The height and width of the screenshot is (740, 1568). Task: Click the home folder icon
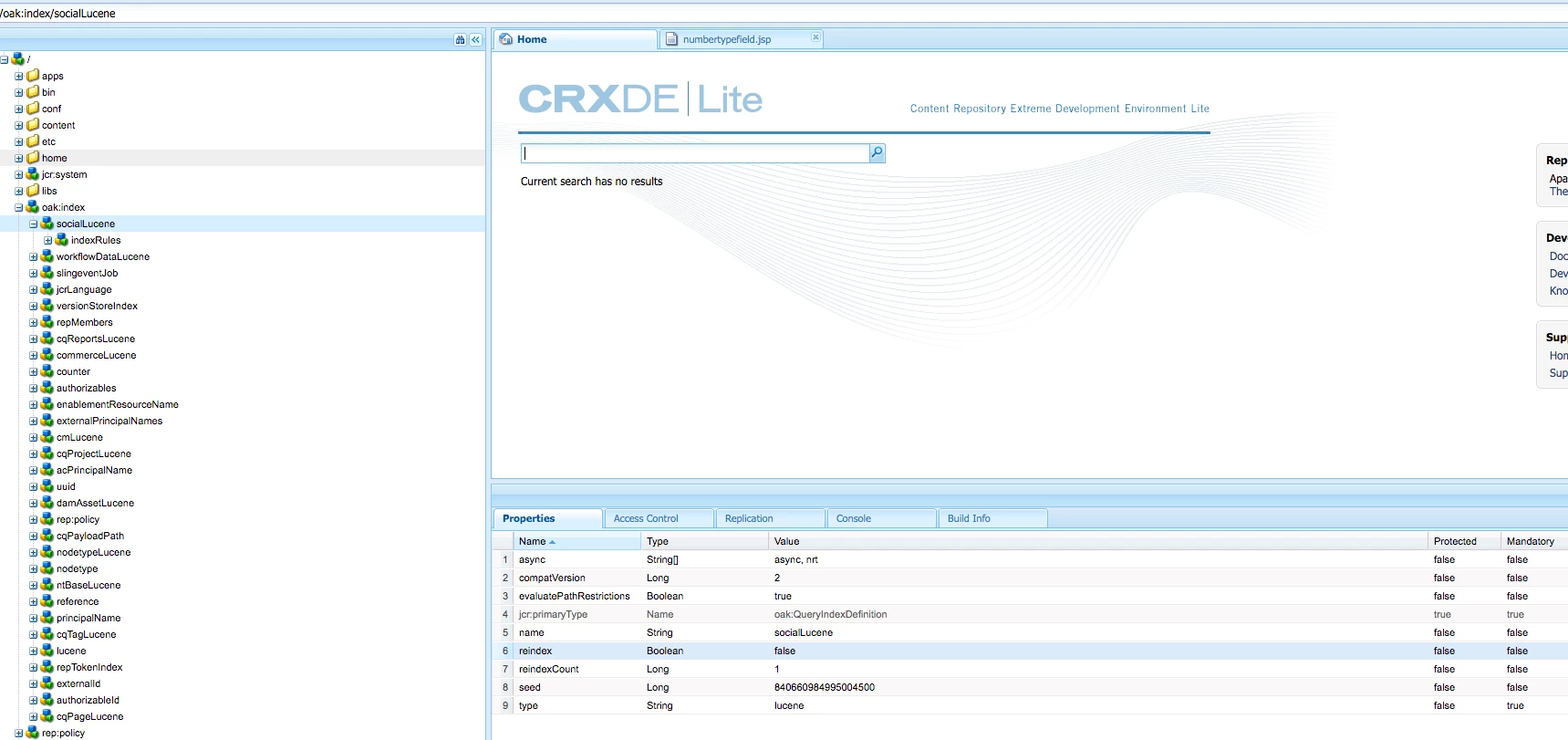pos(33,158)
